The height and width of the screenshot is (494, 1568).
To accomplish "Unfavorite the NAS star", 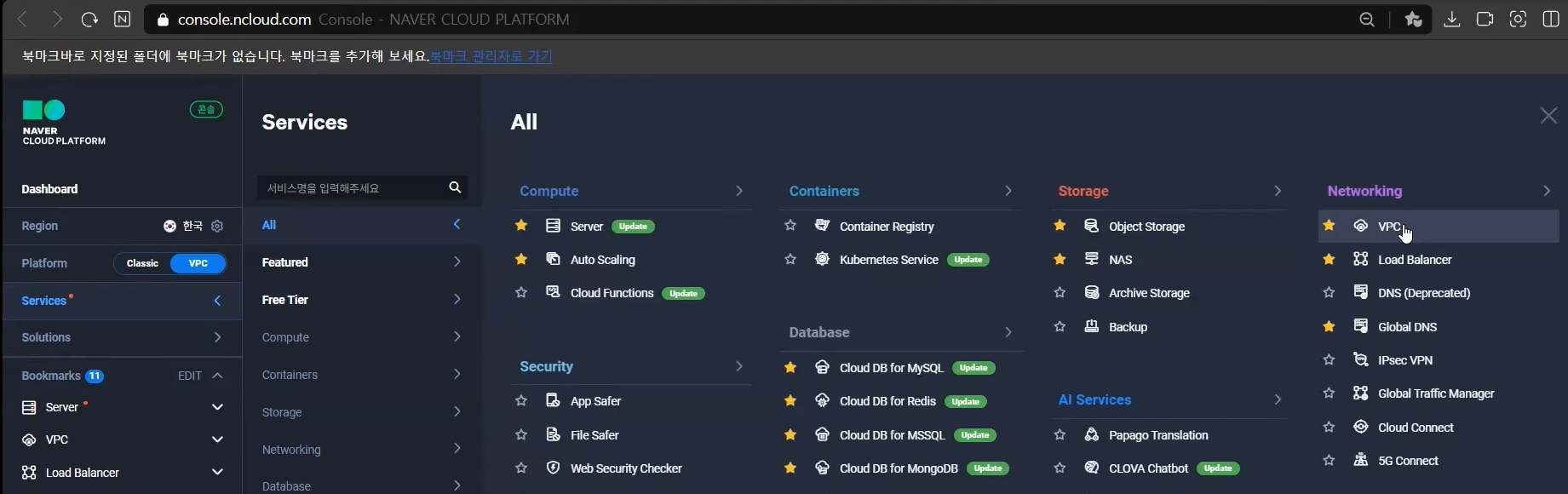I will 1060,259.
